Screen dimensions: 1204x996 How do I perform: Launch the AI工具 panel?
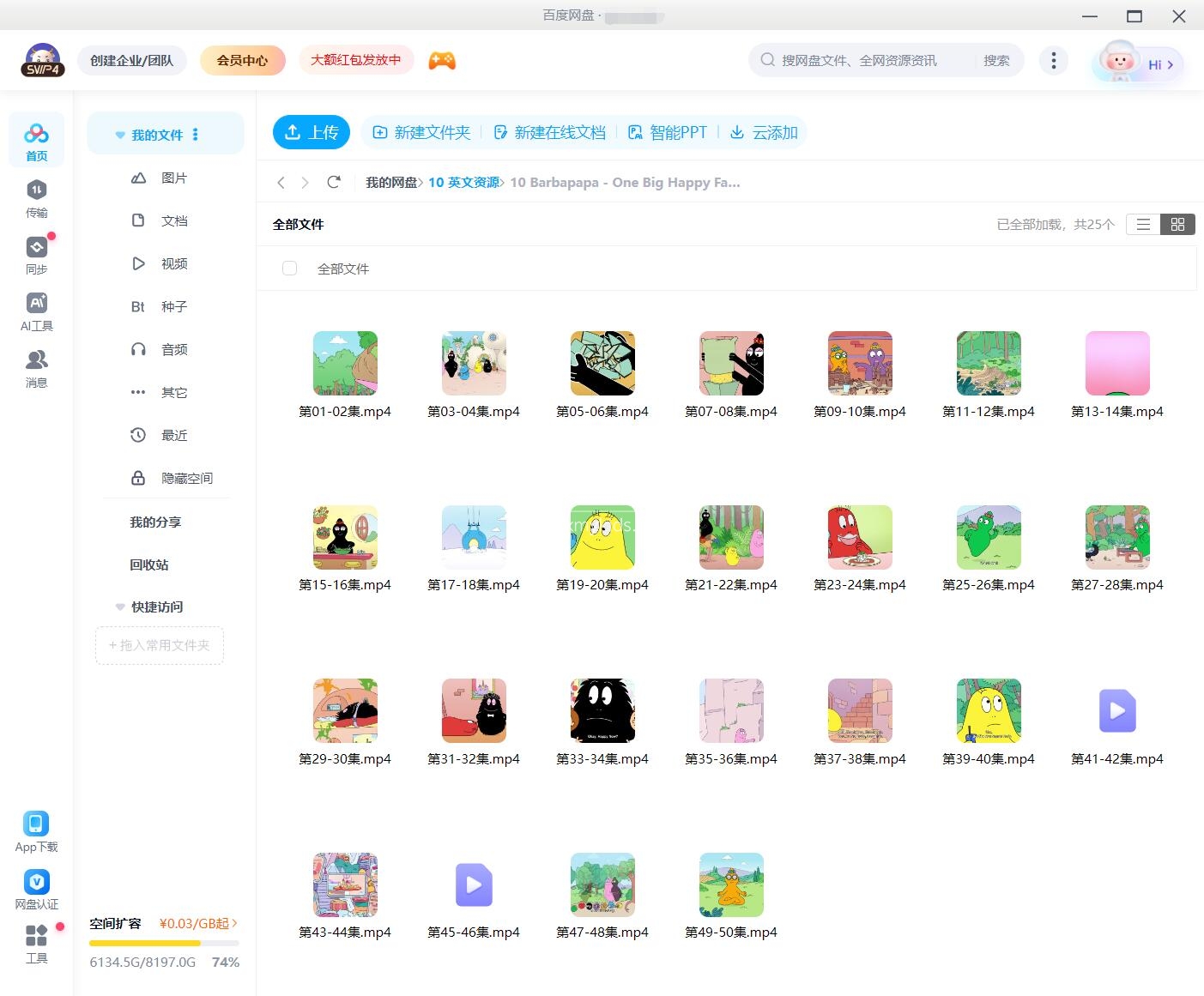36,311
